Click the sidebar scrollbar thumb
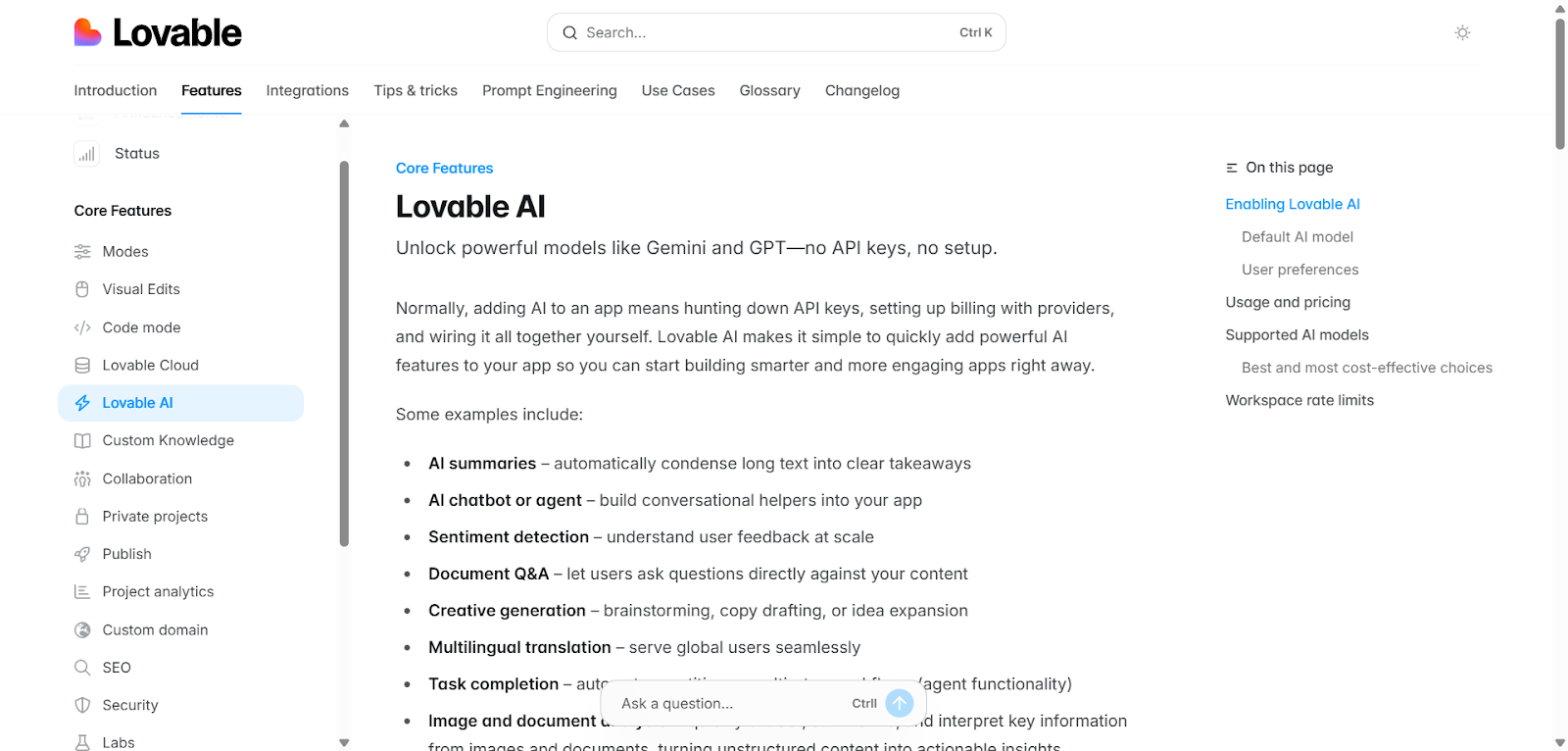Screen dimensions: 1568x751 pos(344,353)
